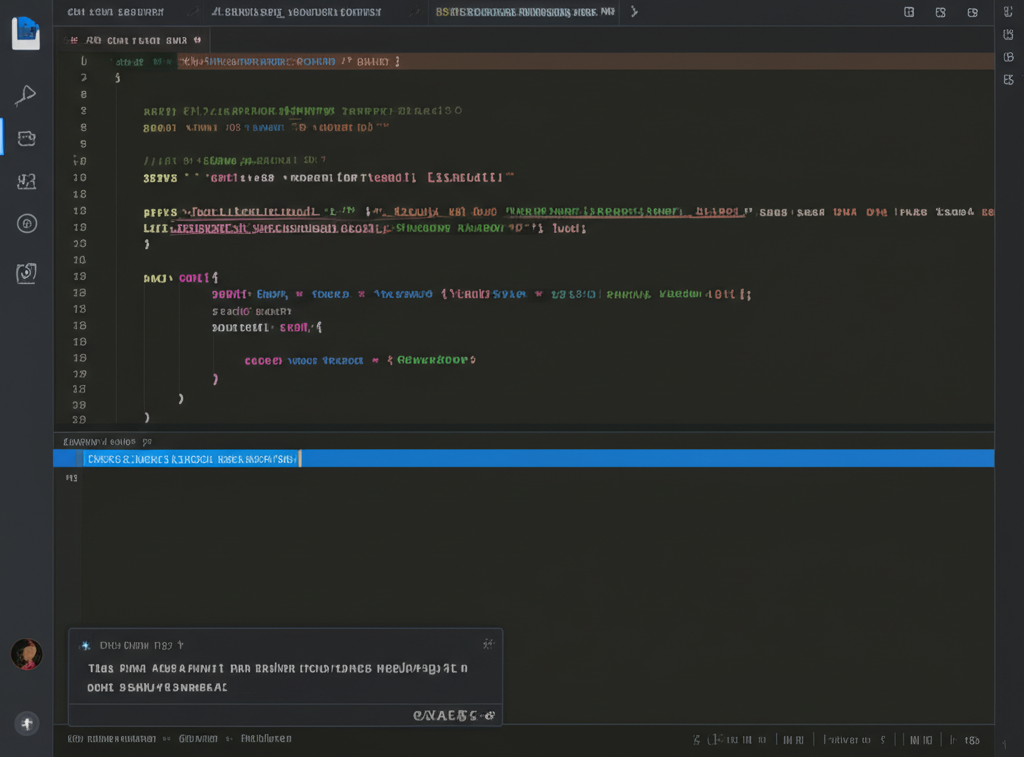Click the first of three editor layout icons
Image resolution: width=1024 pixels, height=757 pixels.
[909, 12]
